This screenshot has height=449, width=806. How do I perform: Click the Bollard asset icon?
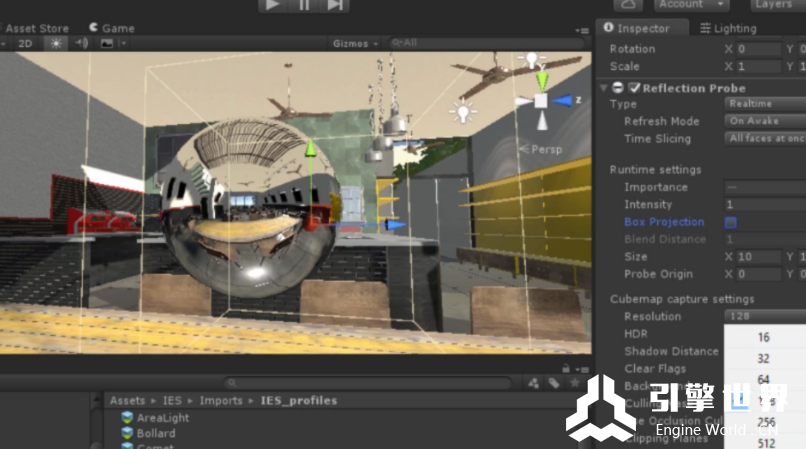click(x=127, y=433)
